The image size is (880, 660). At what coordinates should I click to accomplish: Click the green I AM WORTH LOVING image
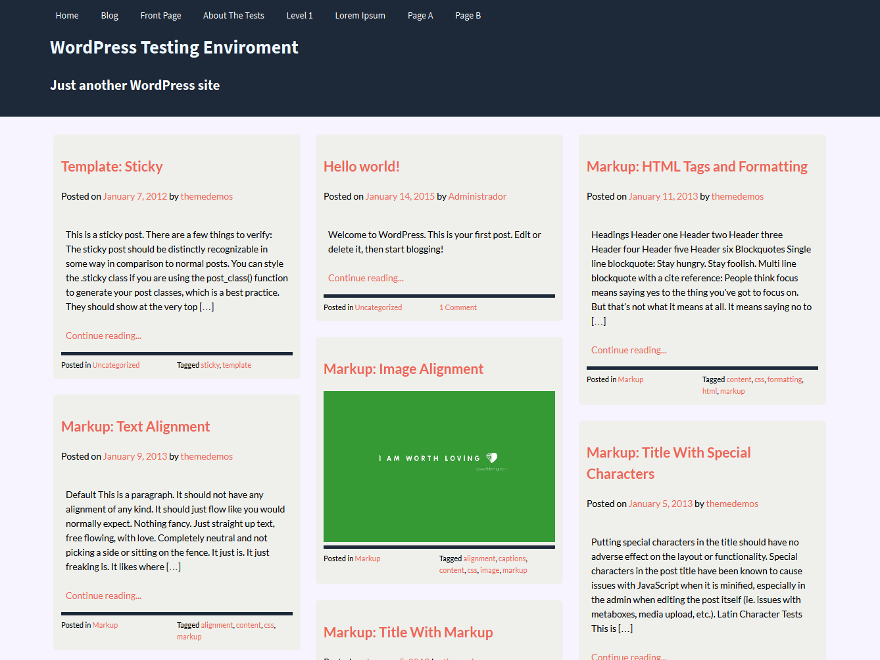pos(438,466)
